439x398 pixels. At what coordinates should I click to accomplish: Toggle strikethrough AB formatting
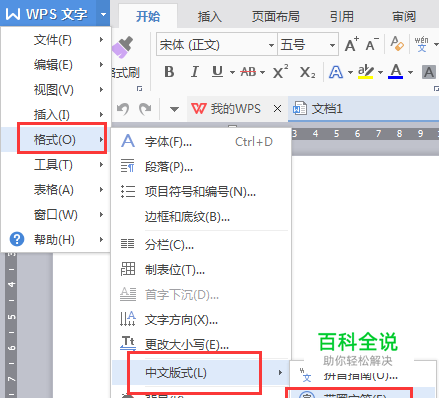pos(249,72)
